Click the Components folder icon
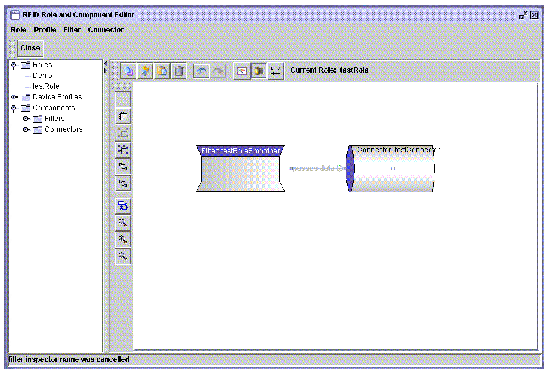549x374 pixels. [26, 108]
